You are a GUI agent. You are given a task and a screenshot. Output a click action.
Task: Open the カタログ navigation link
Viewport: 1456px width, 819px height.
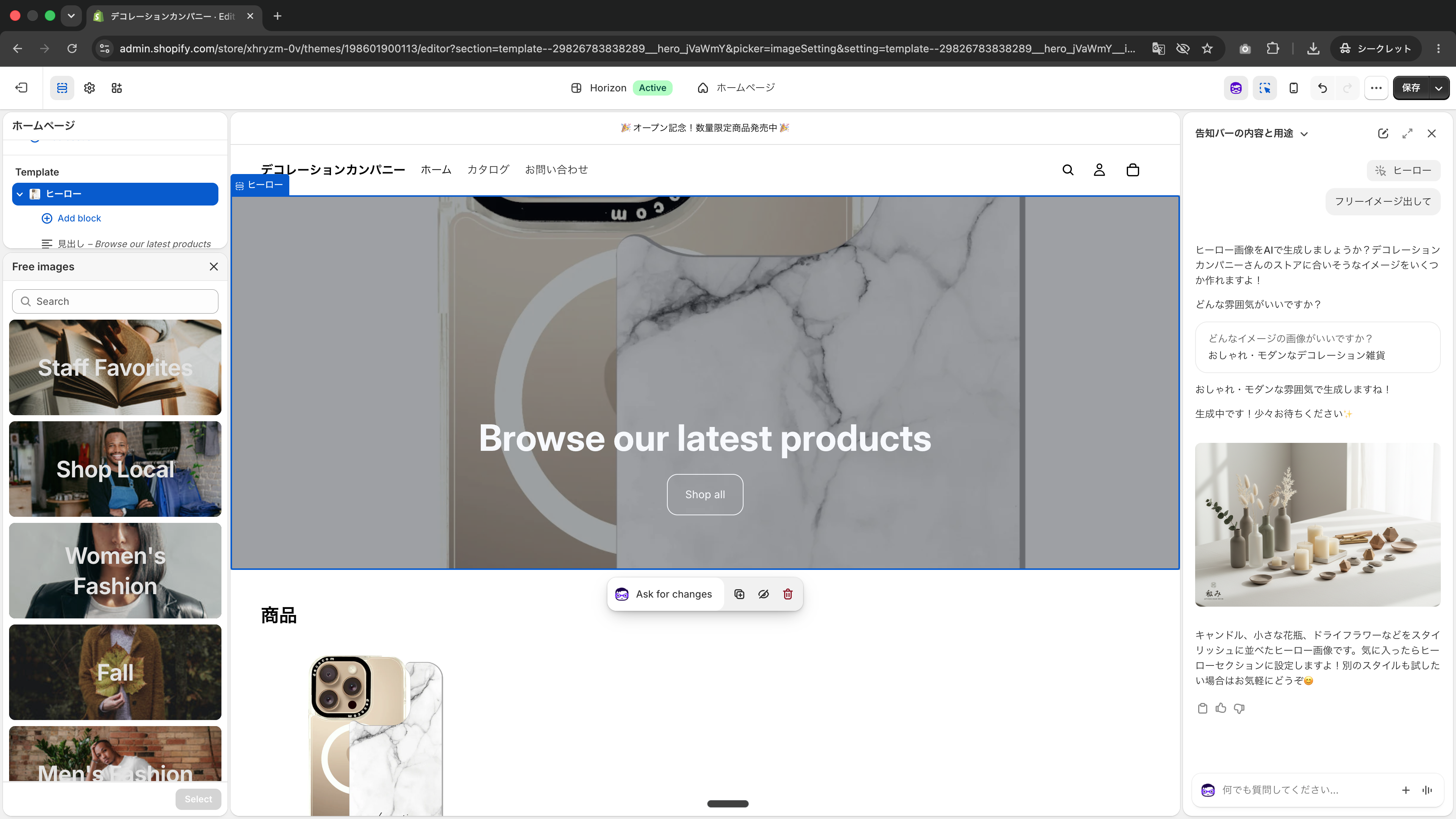coord(488,169)
